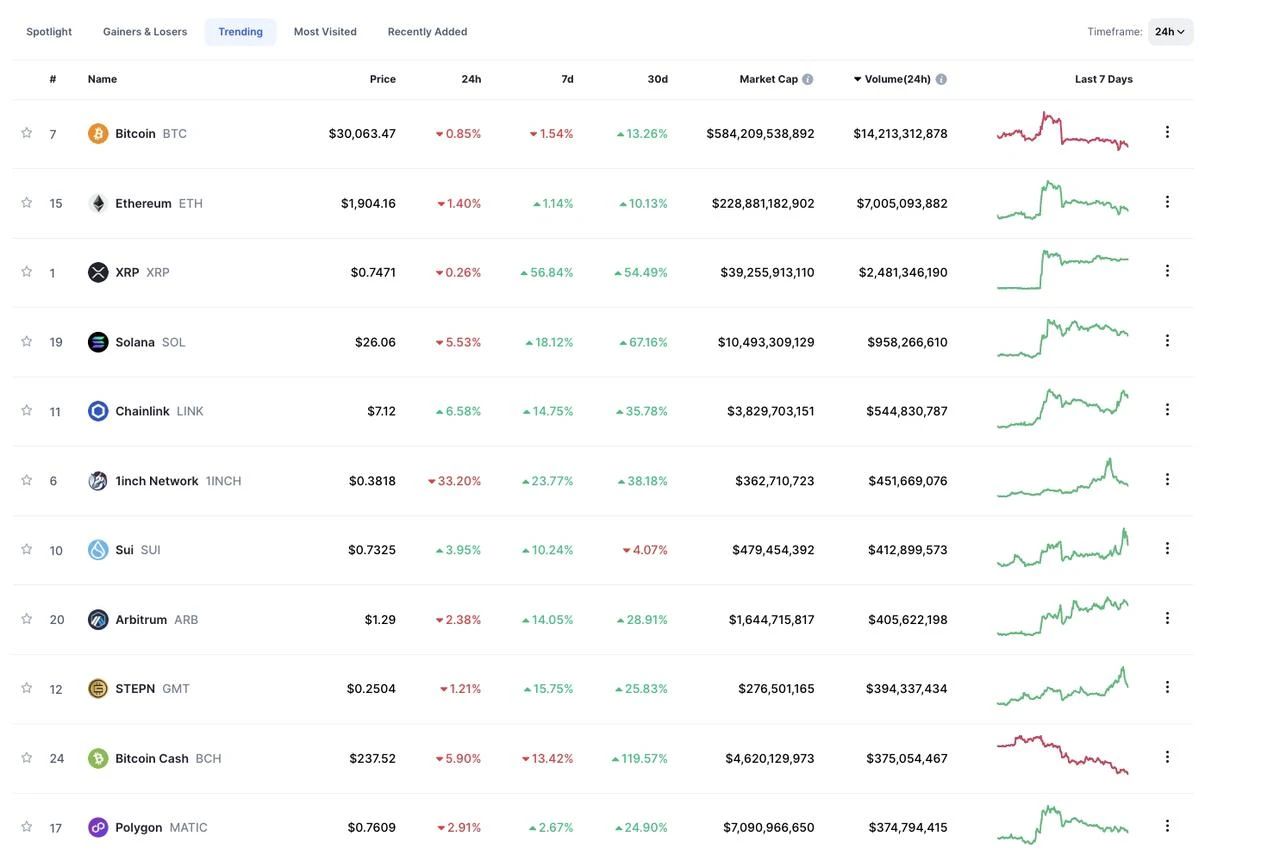Expand more options for Bitcoin Cash row
1280x855 pixels.
point(1167,757)
